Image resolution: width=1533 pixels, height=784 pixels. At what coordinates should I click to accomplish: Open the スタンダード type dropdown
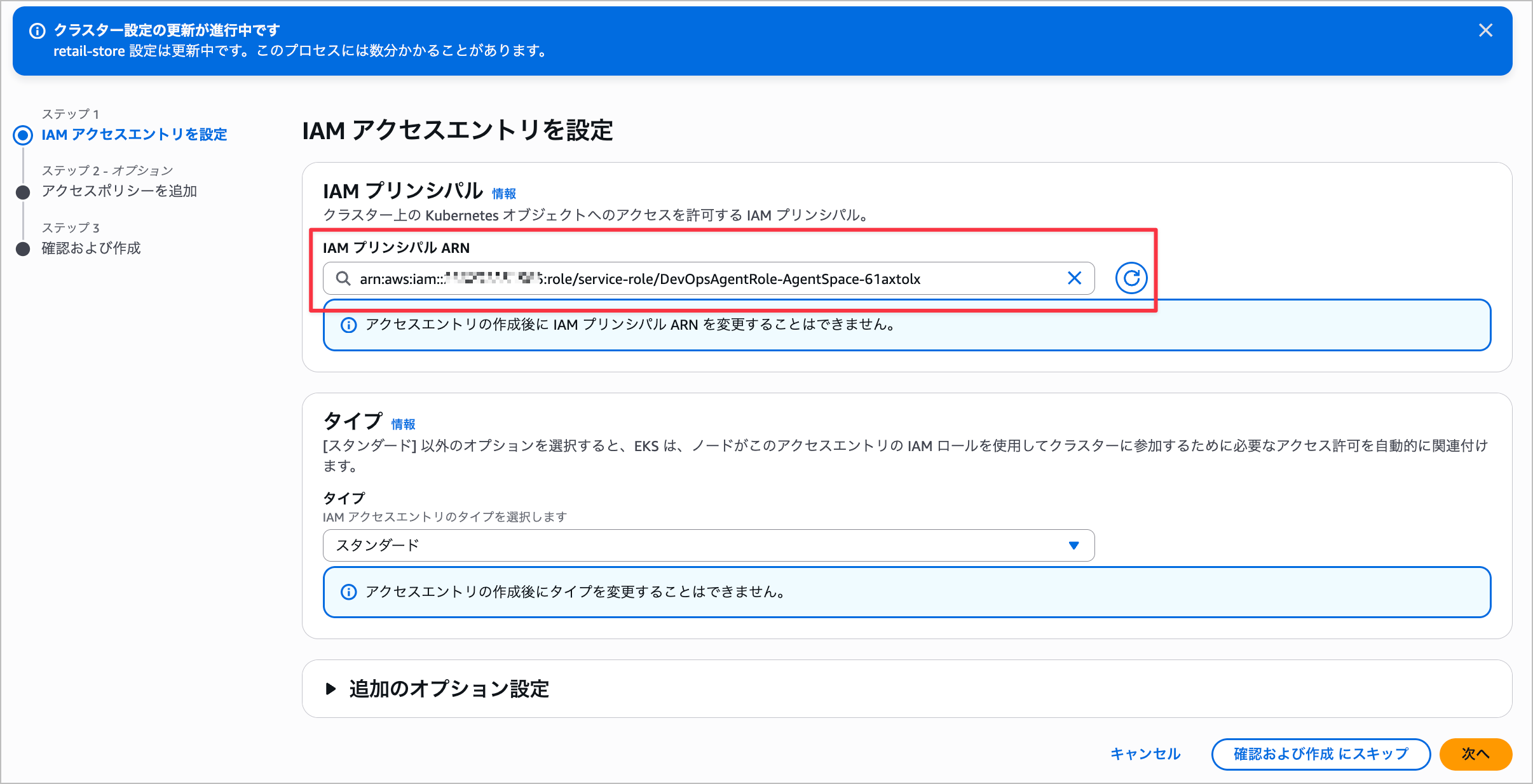(x=699, y=545)
